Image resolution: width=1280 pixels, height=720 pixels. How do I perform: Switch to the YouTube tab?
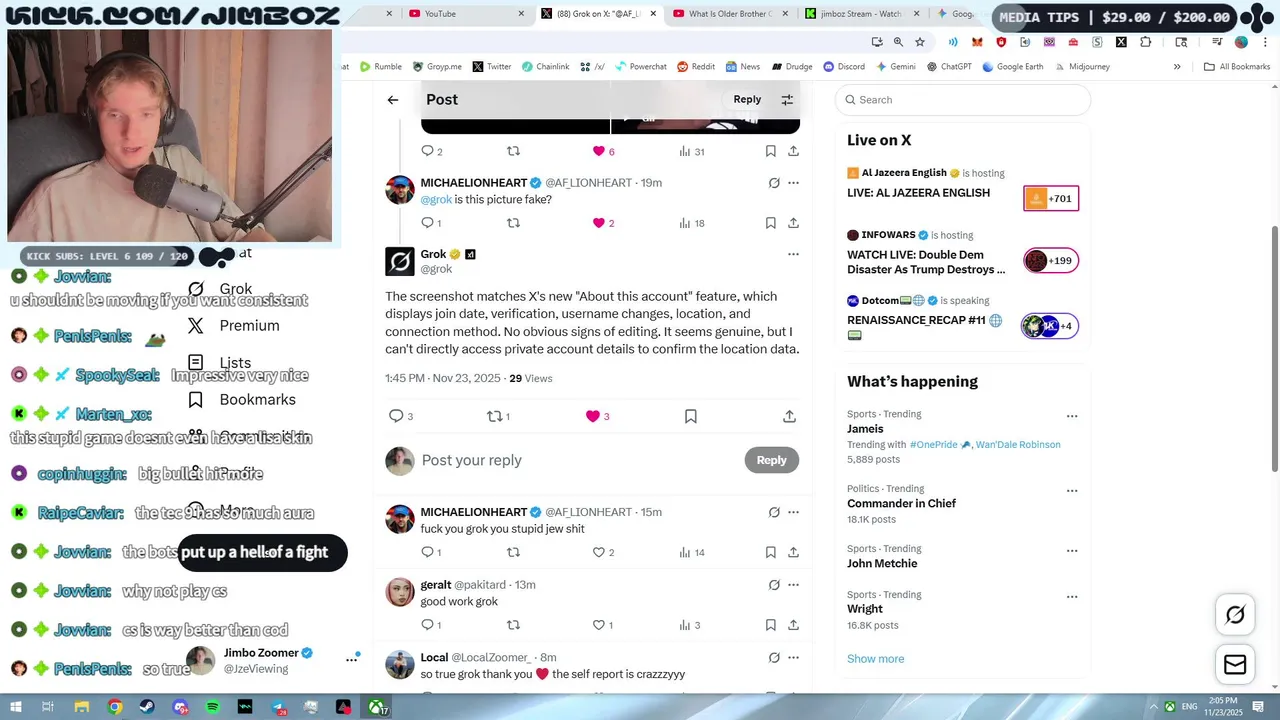460,14
